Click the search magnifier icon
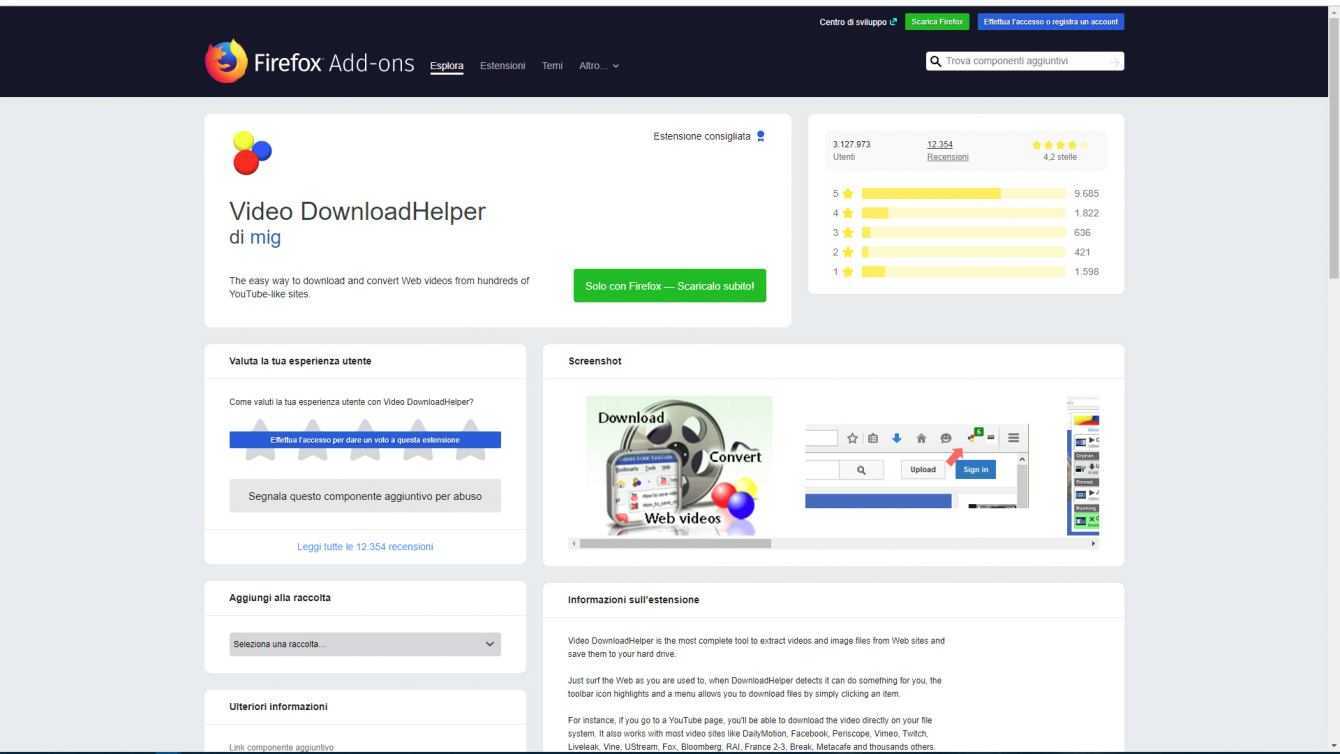 (x=936, y=61)
